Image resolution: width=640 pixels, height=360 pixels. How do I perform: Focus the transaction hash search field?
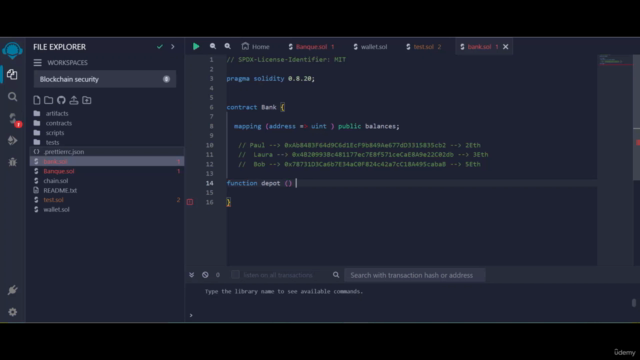pyautogui.click(x=415, y=275)
